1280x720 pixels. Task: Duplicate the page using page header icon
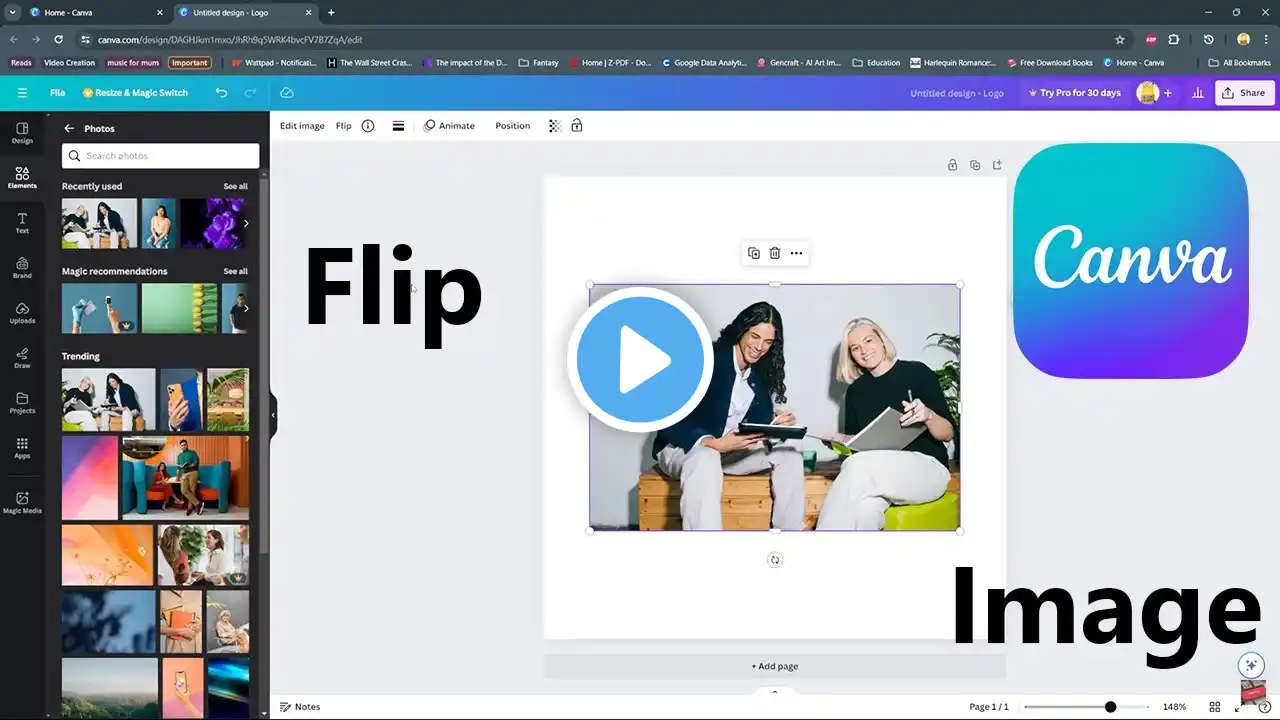(975, 165)
